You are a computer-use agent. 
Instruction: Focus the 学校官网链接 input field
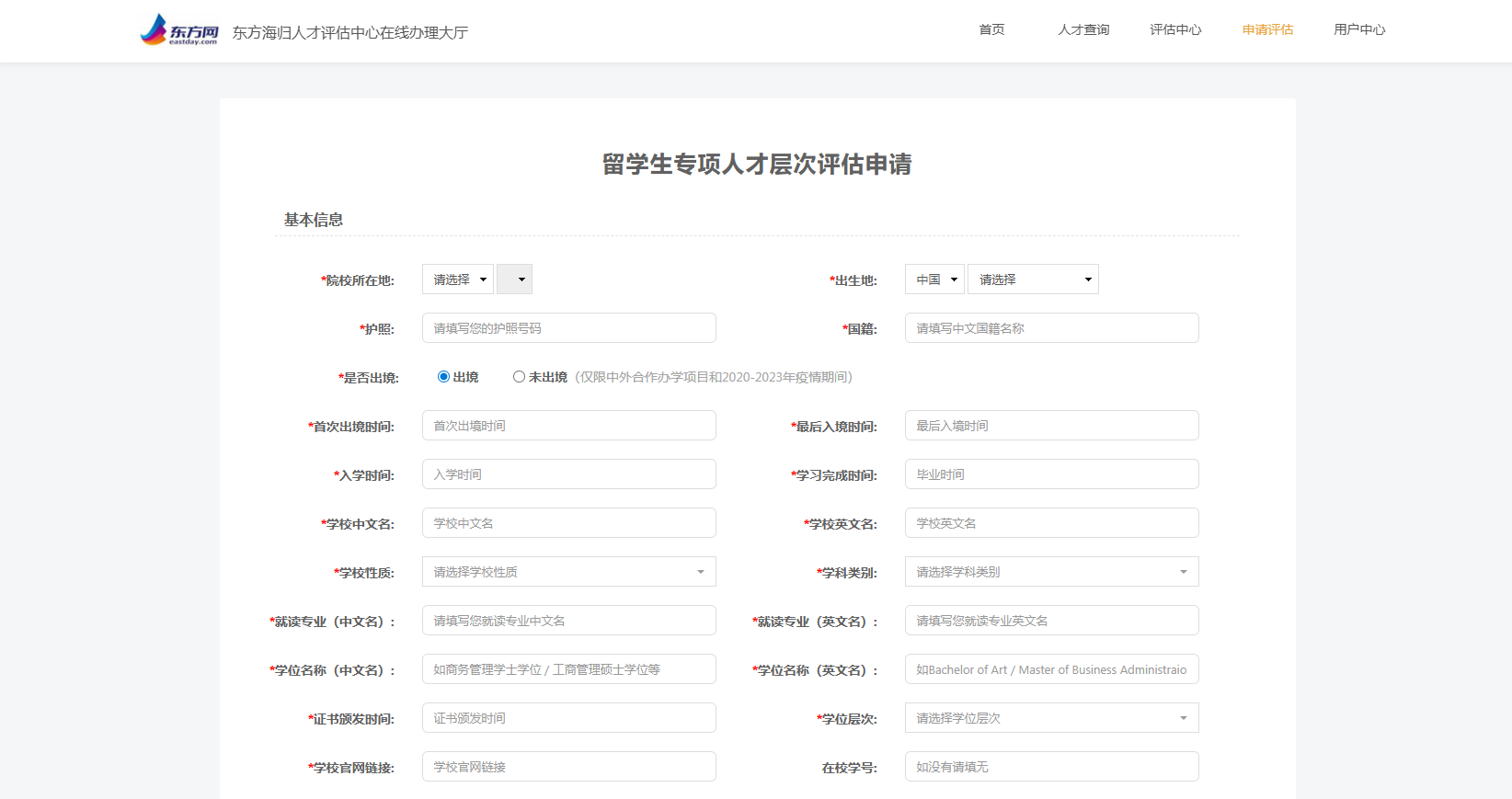[x=568, y=767]
